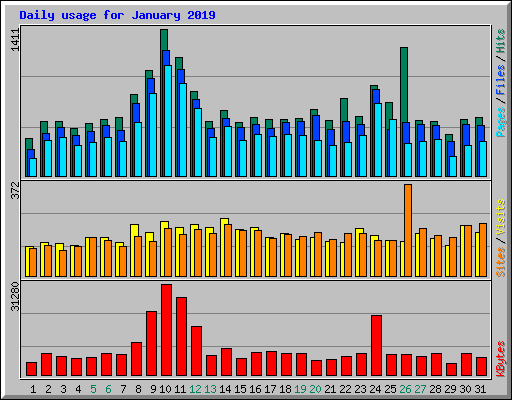The image size is (512, 400).
Task: Click the yellow visits bar for day 8
Action: point(133,230)
